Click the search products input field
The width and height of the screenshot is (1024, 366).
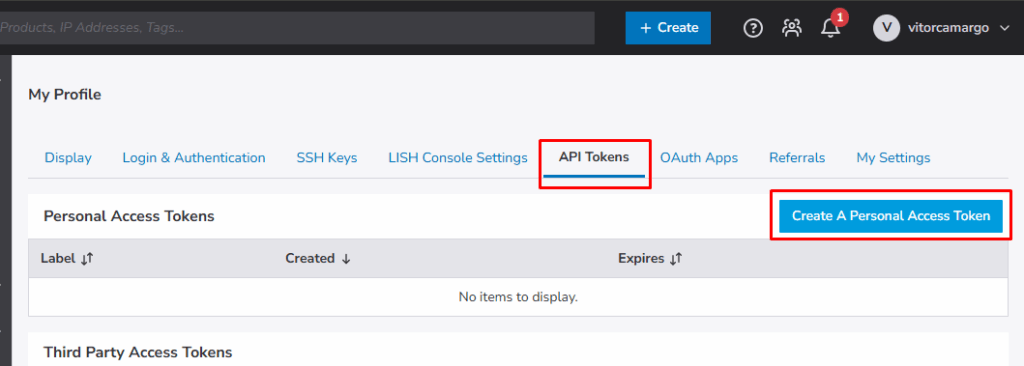click(x=297, y=28)
